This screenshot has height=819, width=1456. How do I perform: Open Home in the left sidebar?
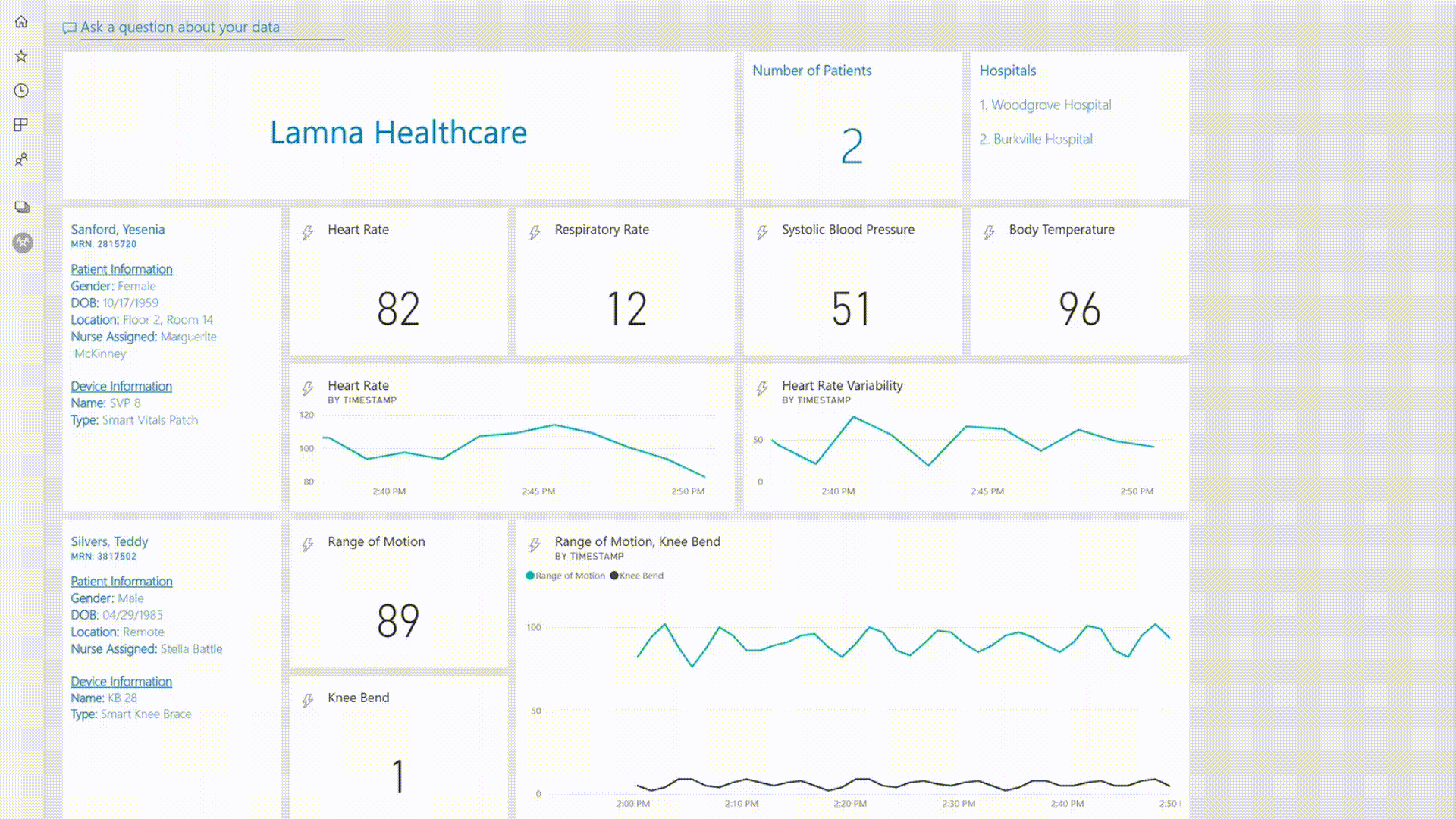(21, 22)
